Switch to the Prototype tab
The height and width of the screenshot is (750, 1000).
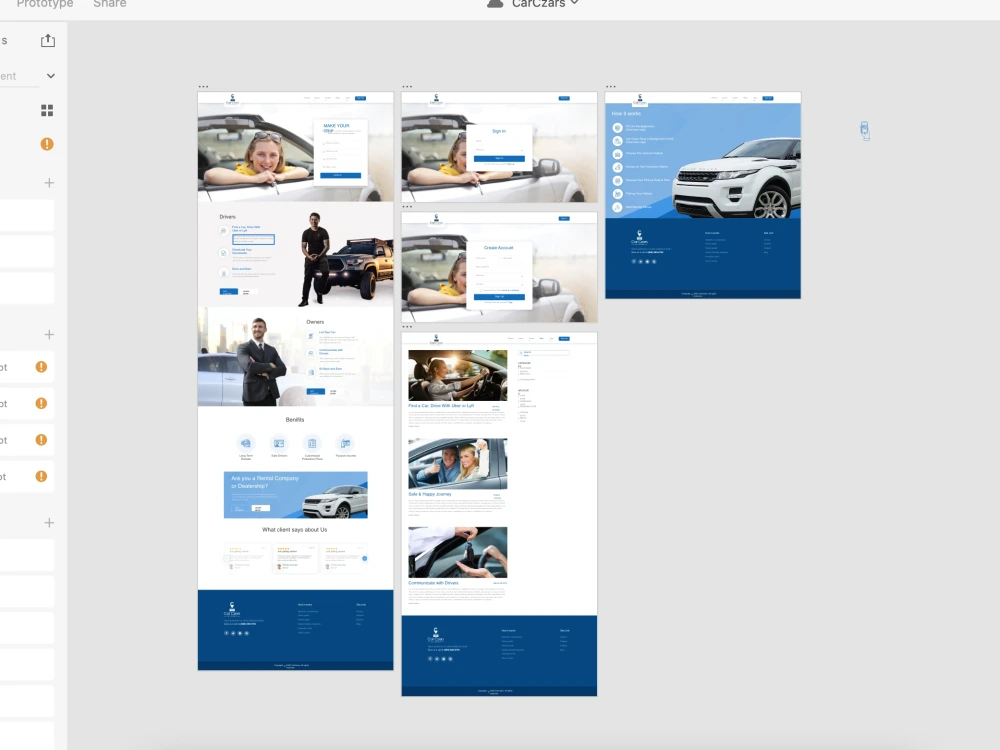(x=45, y=4)
